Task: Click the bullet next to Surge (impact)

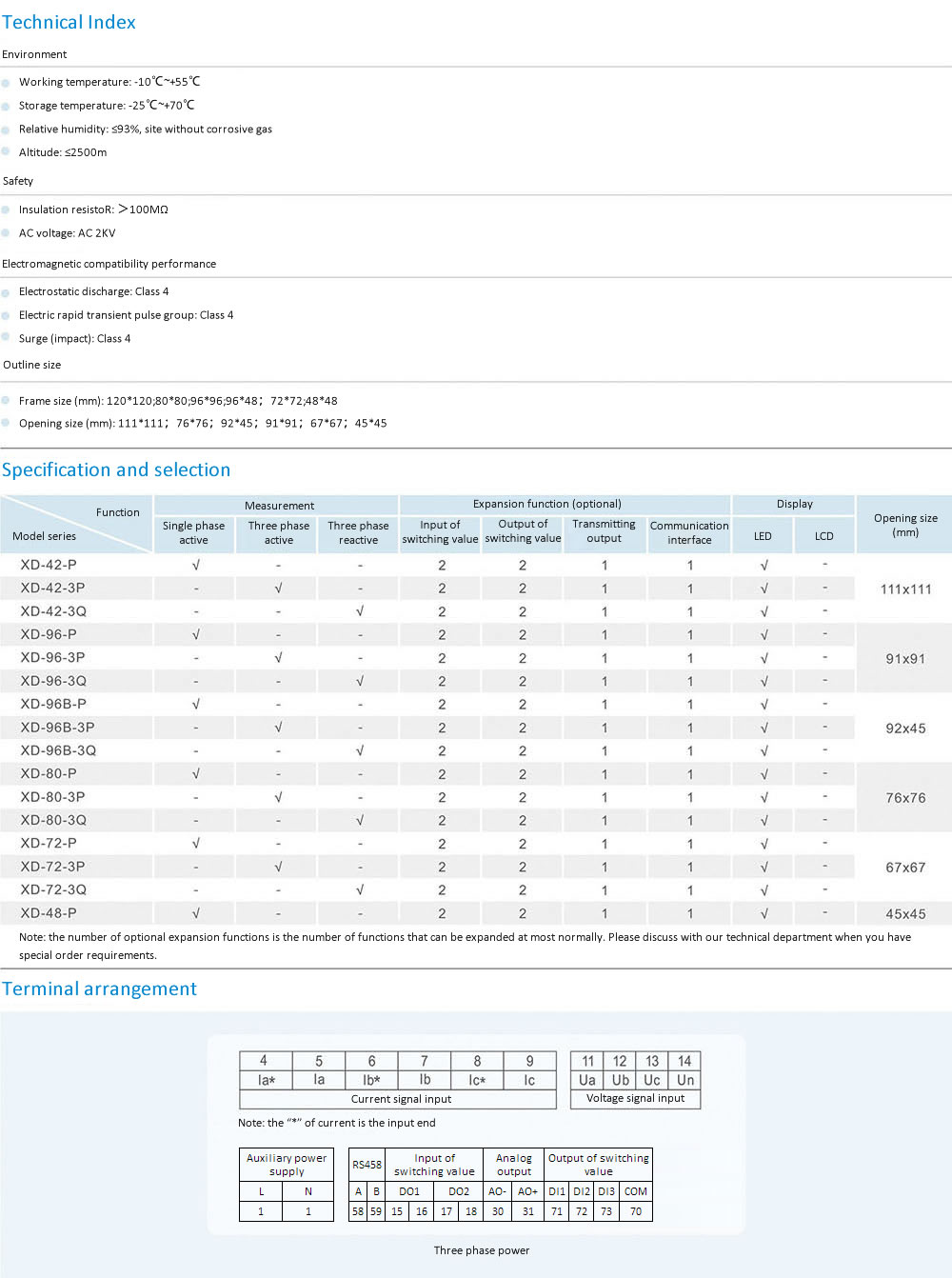Action: [x=6, y=339]
